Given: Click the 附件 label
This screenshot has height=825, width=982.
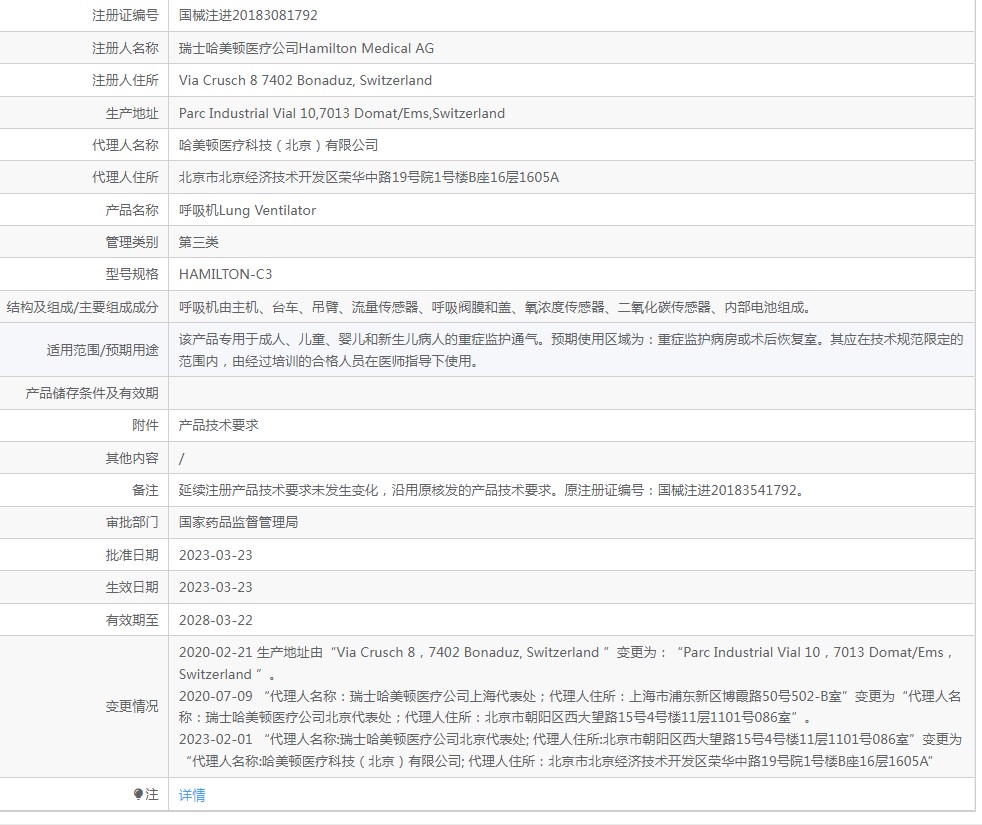Looking at the screenshot, I should (x=145, y=425).
